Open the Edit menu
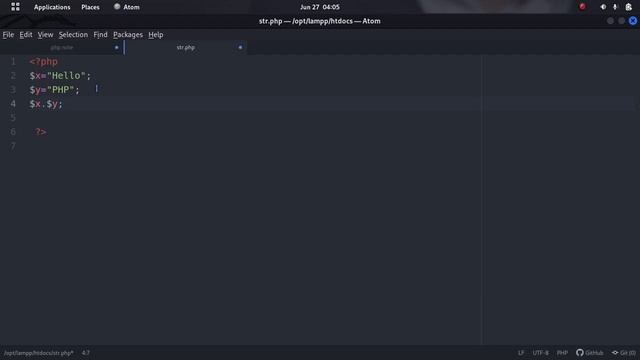 [26, 35]
